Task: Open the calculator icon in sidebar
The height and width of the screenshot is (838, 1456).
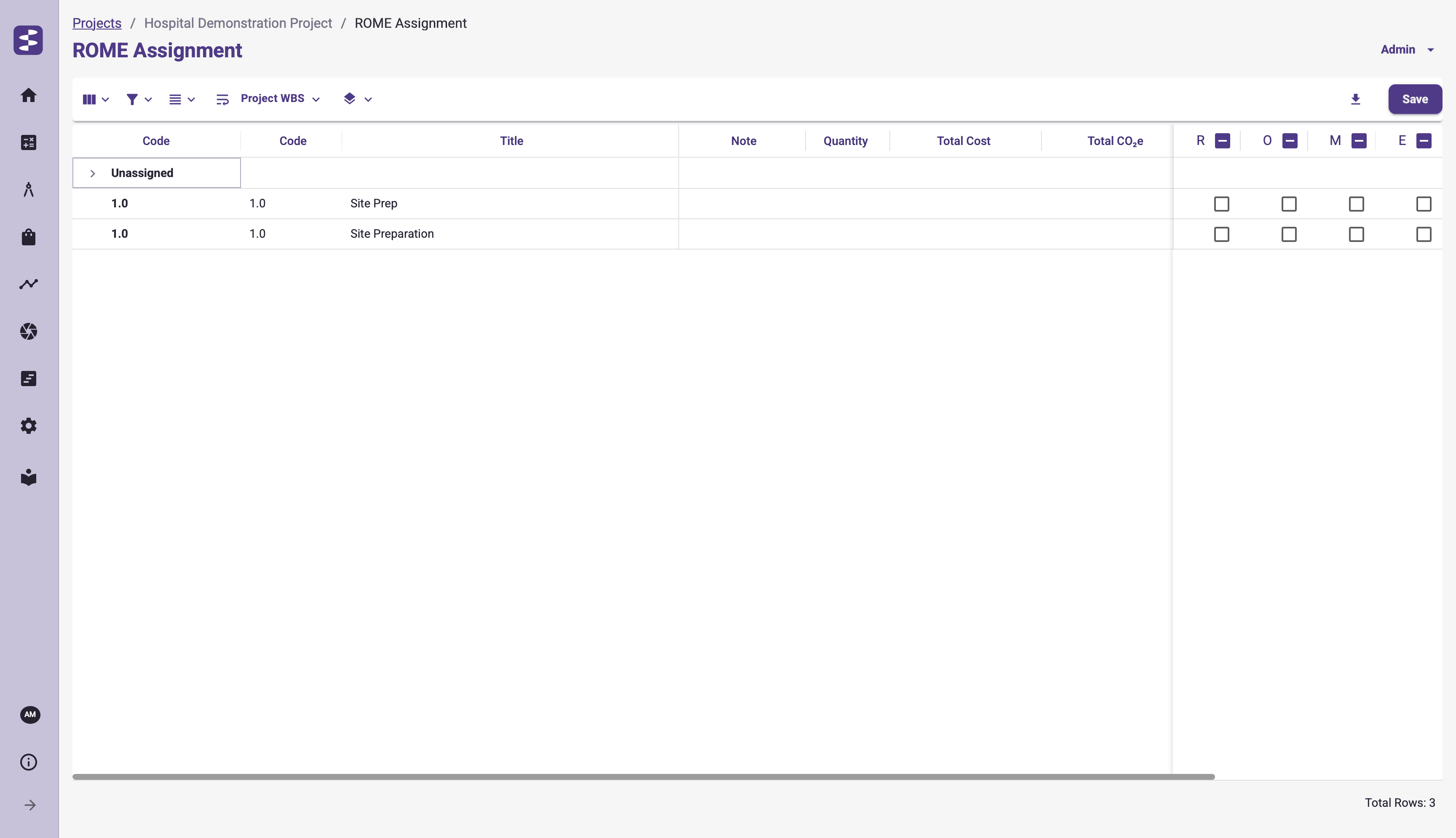Action: [28, 142]
